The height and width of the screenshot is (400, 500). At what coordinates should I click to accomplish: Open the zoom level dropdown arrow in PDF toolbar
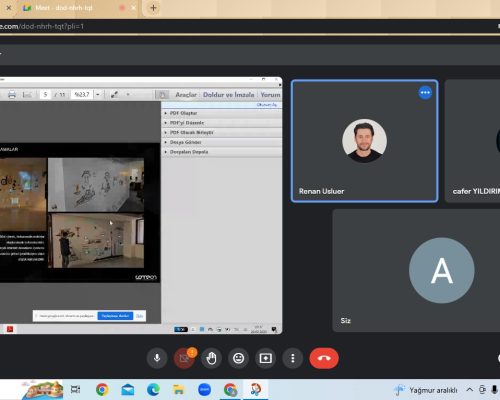(x=98, y=95)
